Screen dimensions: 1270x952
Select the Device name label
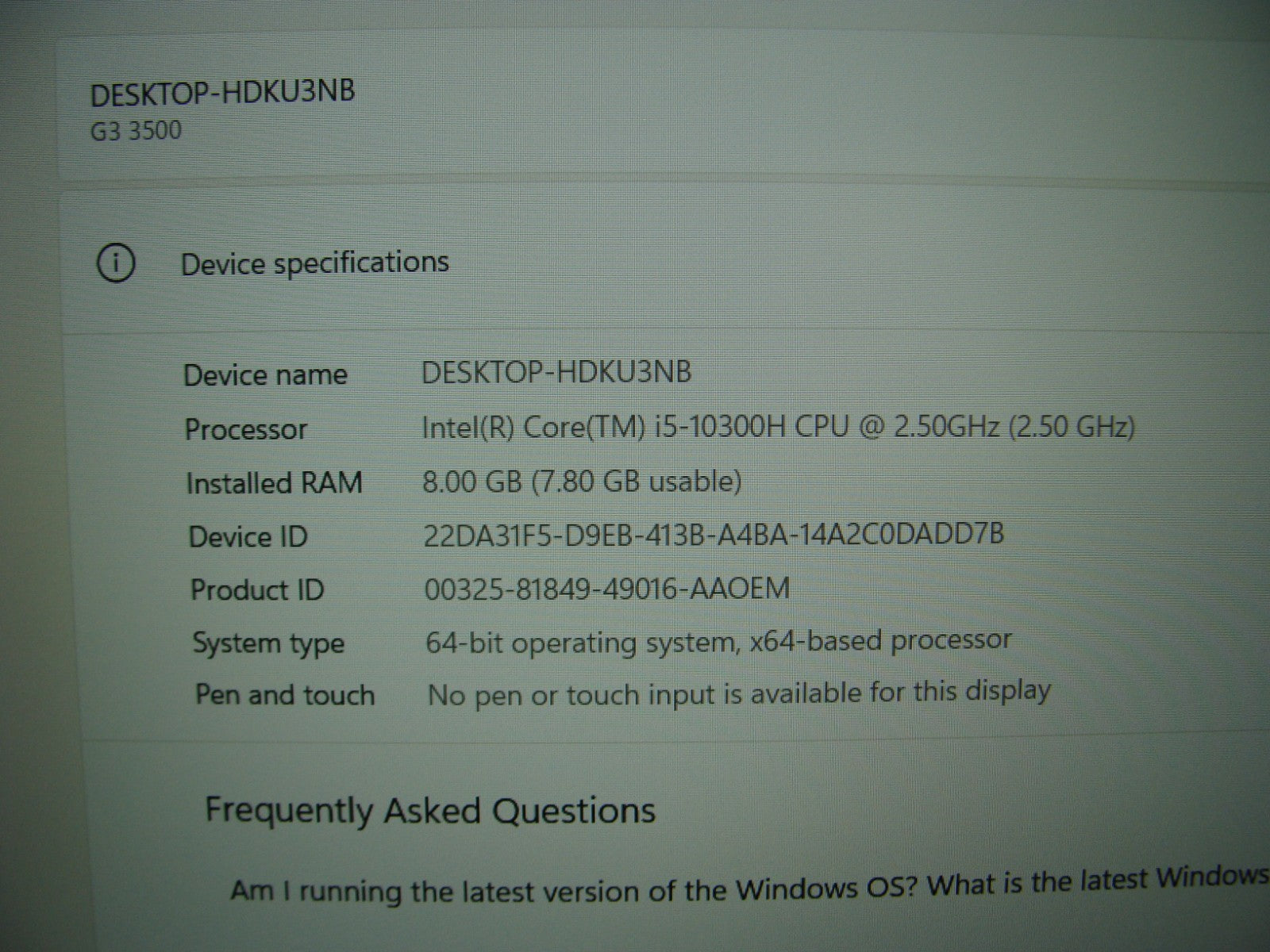pyautogui.click(x=265, y=374)
